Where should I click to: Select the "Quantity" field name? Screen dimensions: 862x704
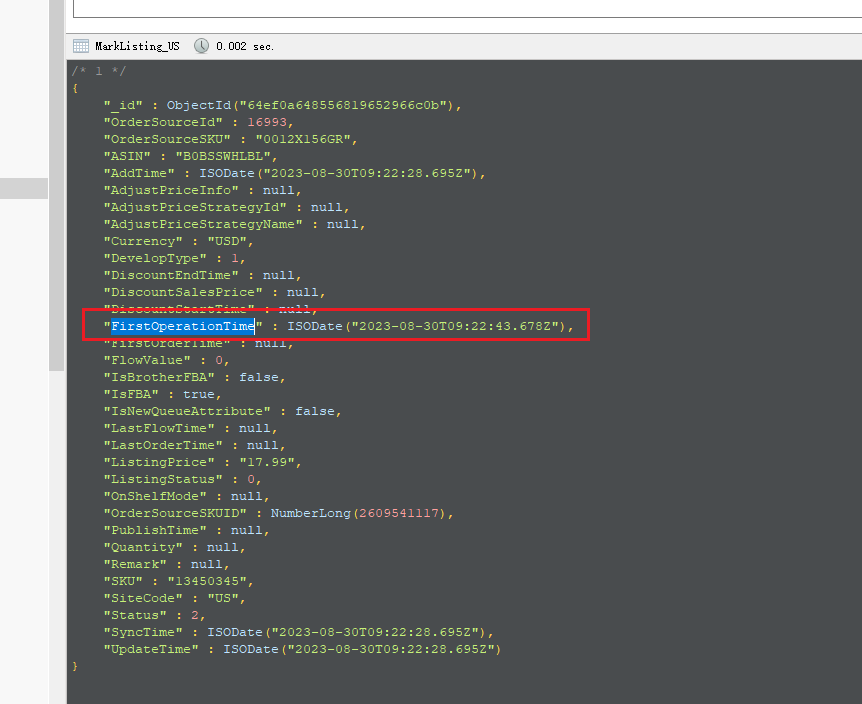pos(143,547)
